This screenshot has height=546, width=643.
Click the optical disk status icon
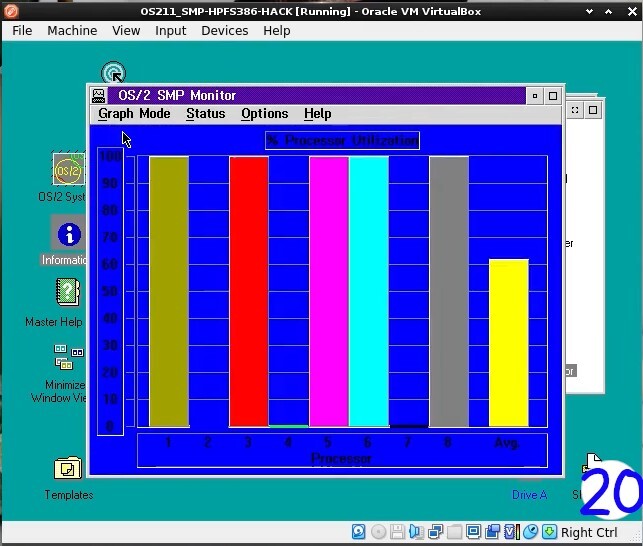click(379, 532)
